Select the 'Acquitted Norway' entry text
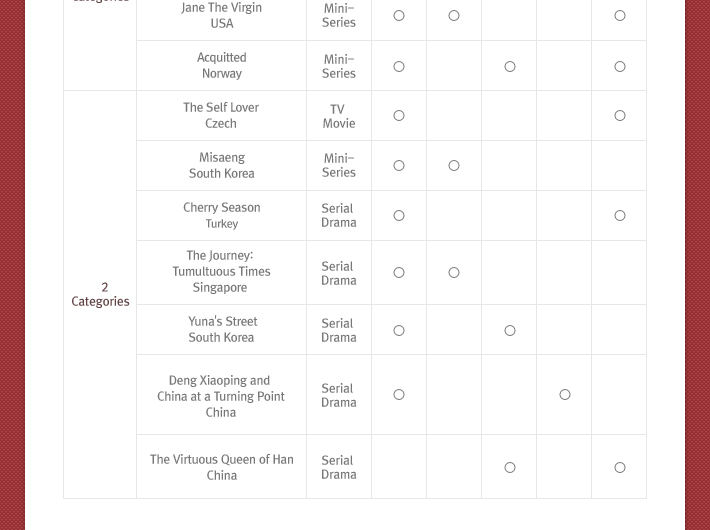The image size is (710, 530). pos(221,65)
